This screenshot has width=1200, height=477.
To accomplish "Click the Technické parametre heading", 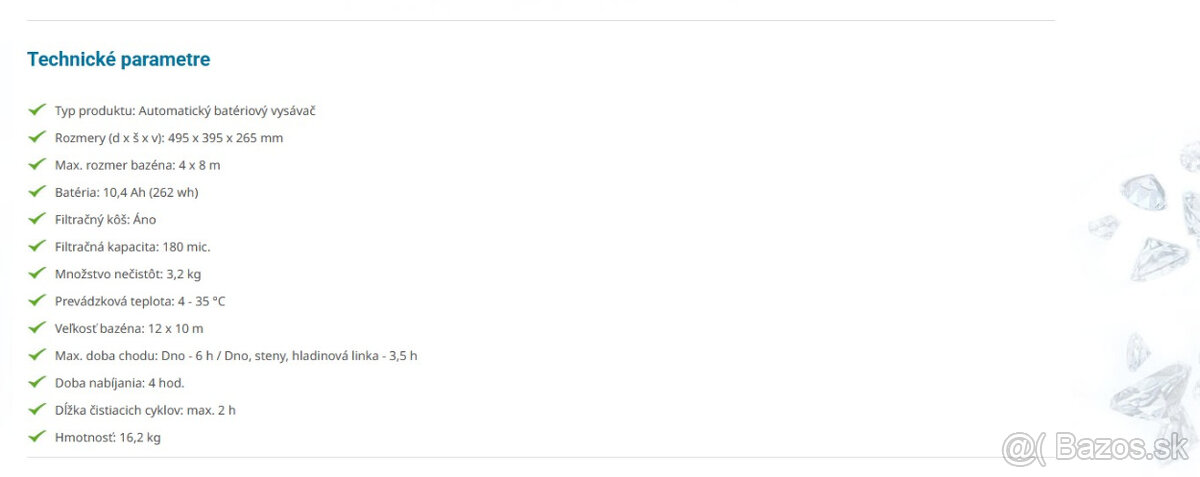I will click(x=118, y=59).
